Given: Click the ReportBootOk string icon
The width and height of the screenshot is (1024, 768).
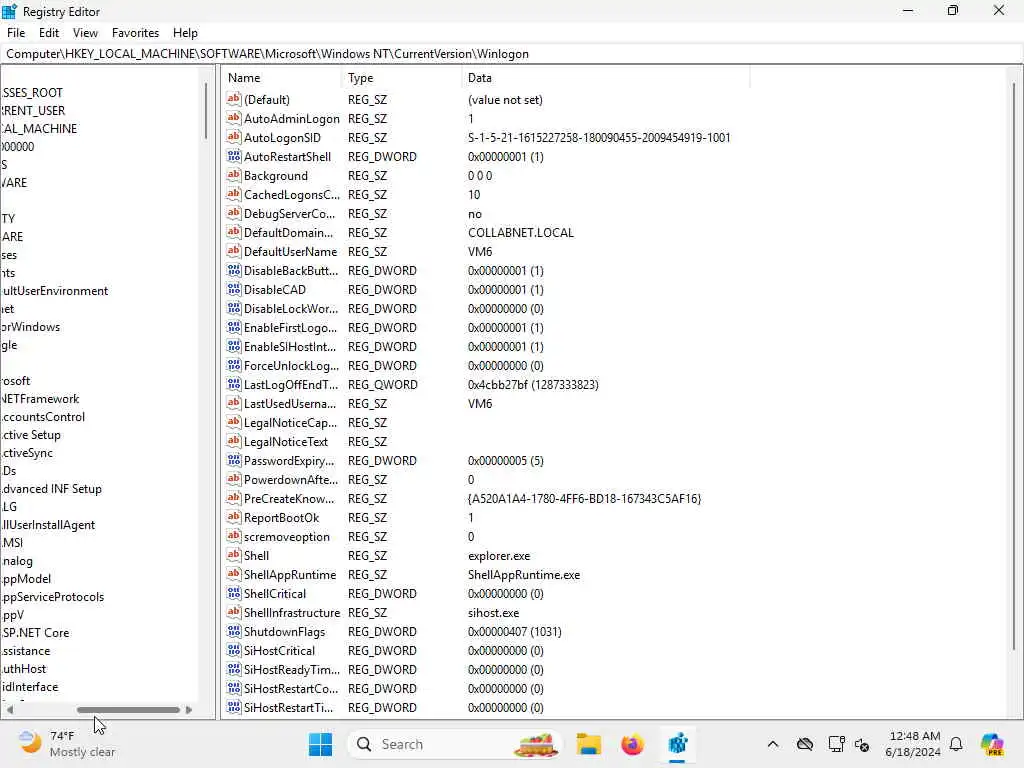Looking at the screenshot, I should click(x=234, y=517).
